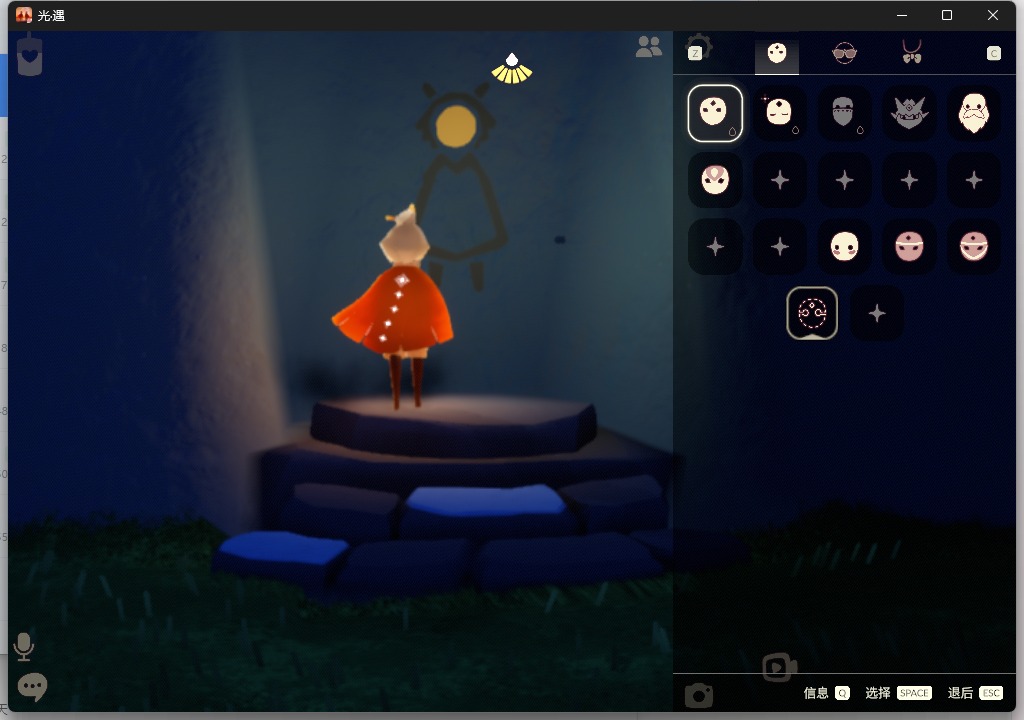Pick the pink mask with straight headband
The height and width of the screenshot is (720, 1024).
coord(909,246)
